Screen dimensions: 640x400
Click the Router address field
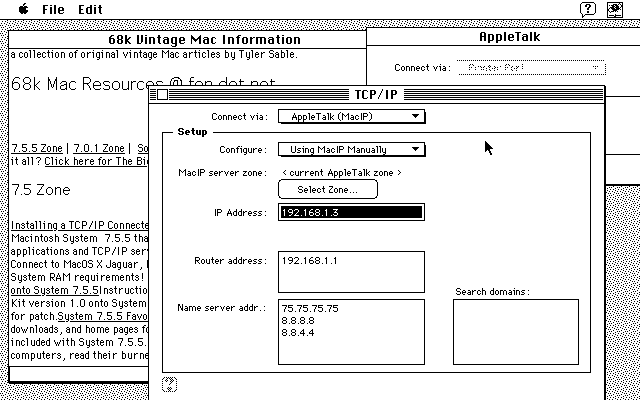[351, 272]
